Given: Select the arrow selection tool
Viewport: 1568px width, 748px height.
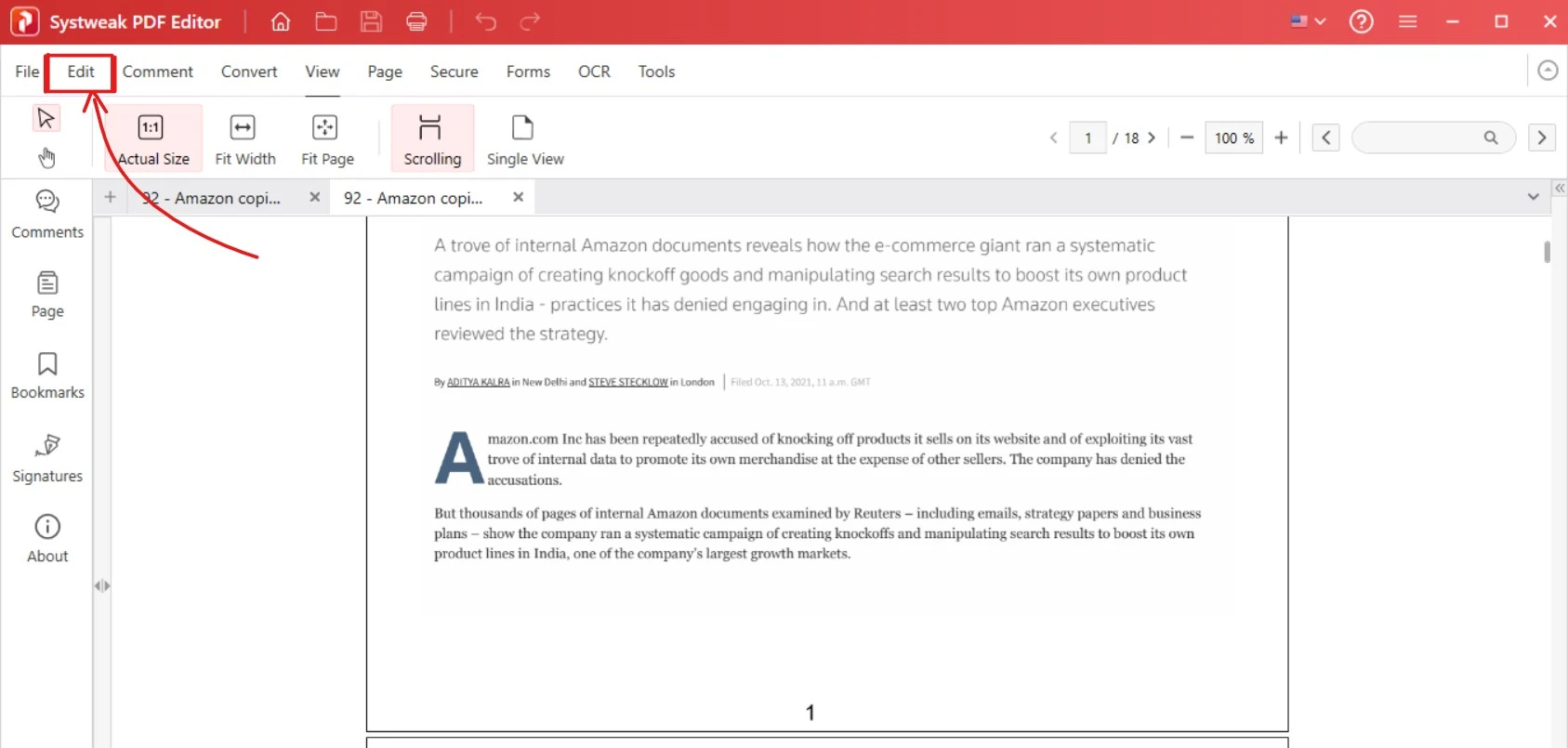Looking at the screenshot, I should [x=46, y=118].
